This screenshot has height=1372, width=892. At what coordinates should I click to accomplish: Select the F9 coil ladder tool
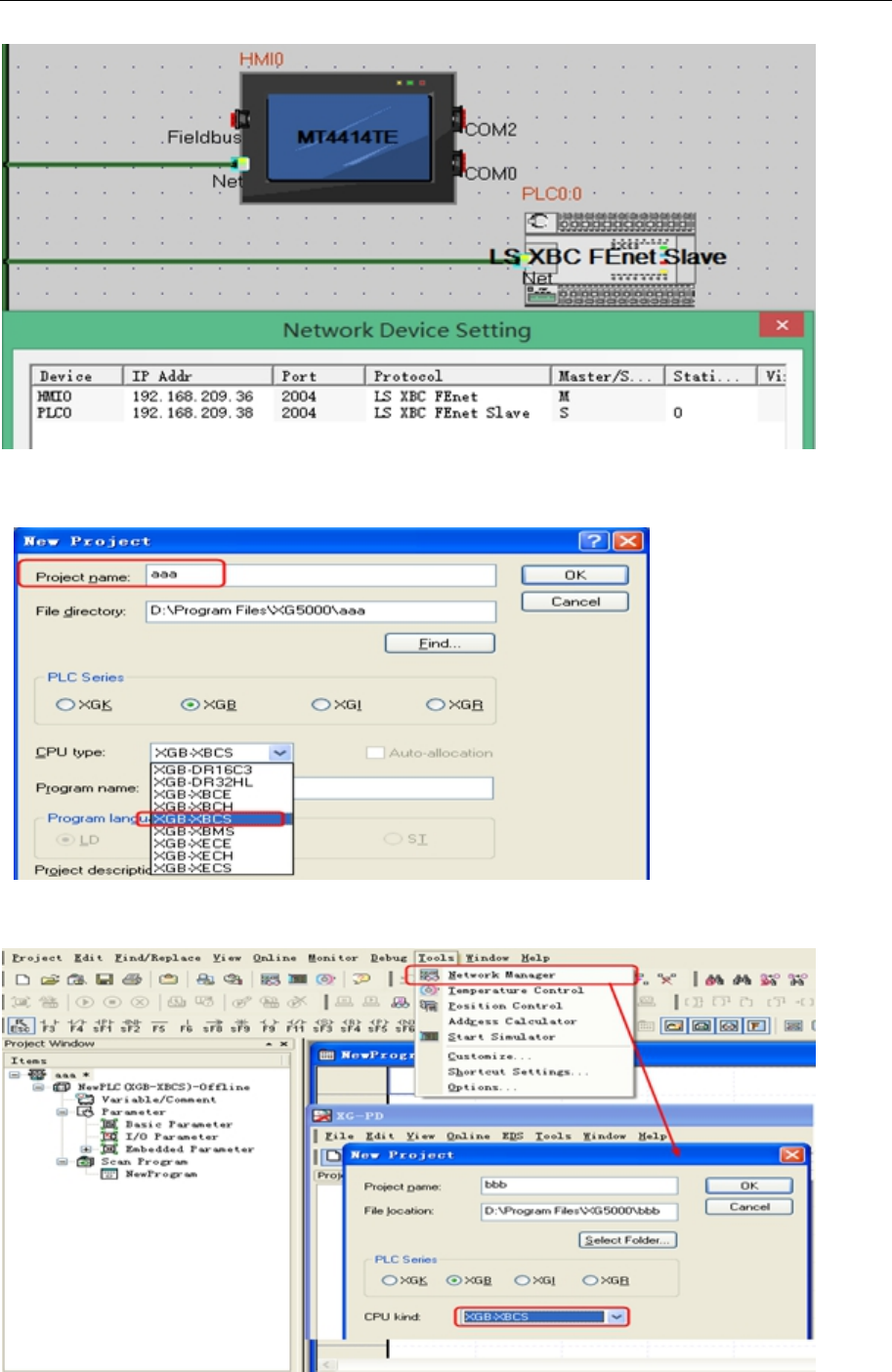268,1025
